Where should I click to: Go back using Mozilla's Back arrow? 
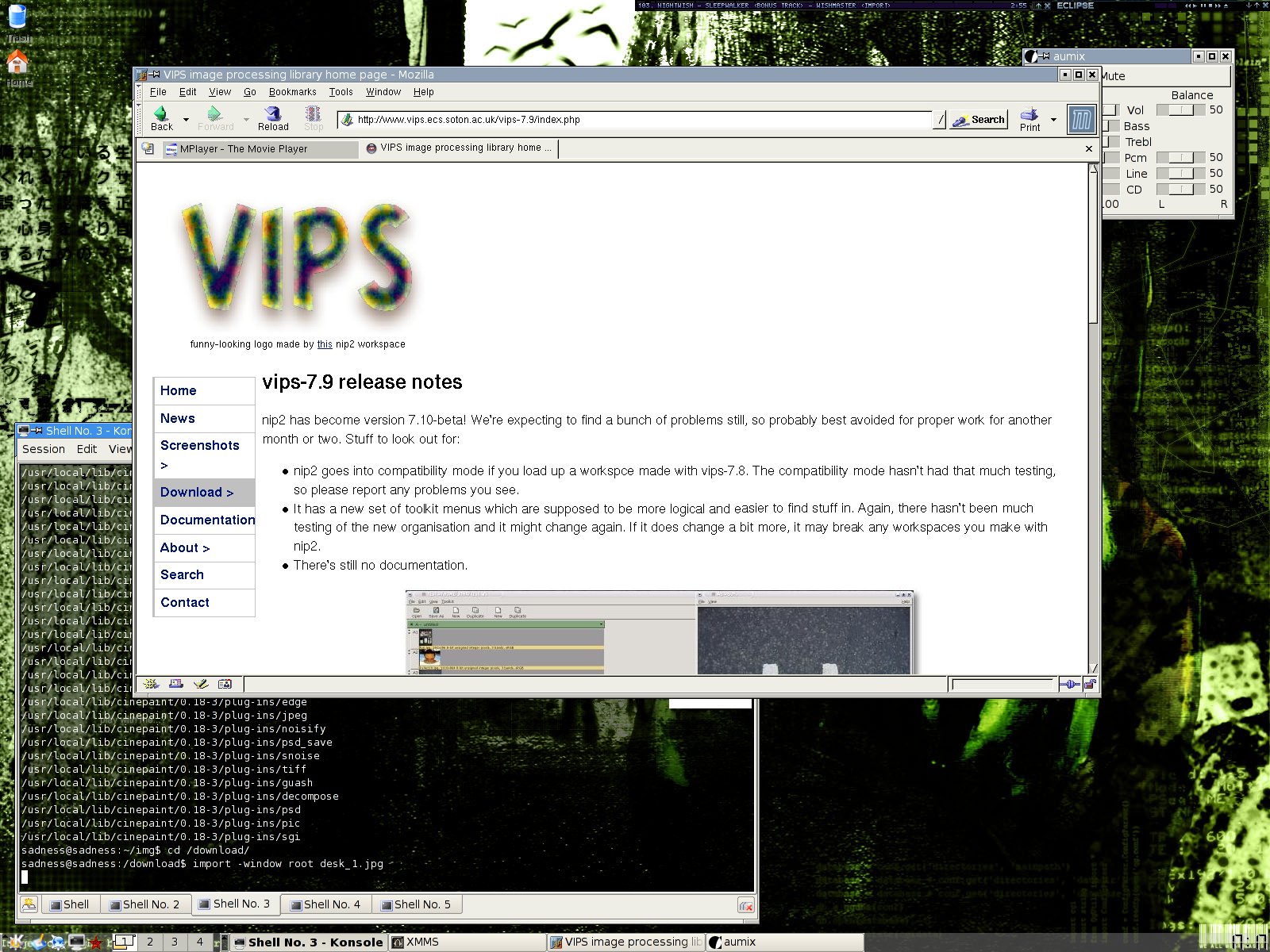(x=161, y=118)
